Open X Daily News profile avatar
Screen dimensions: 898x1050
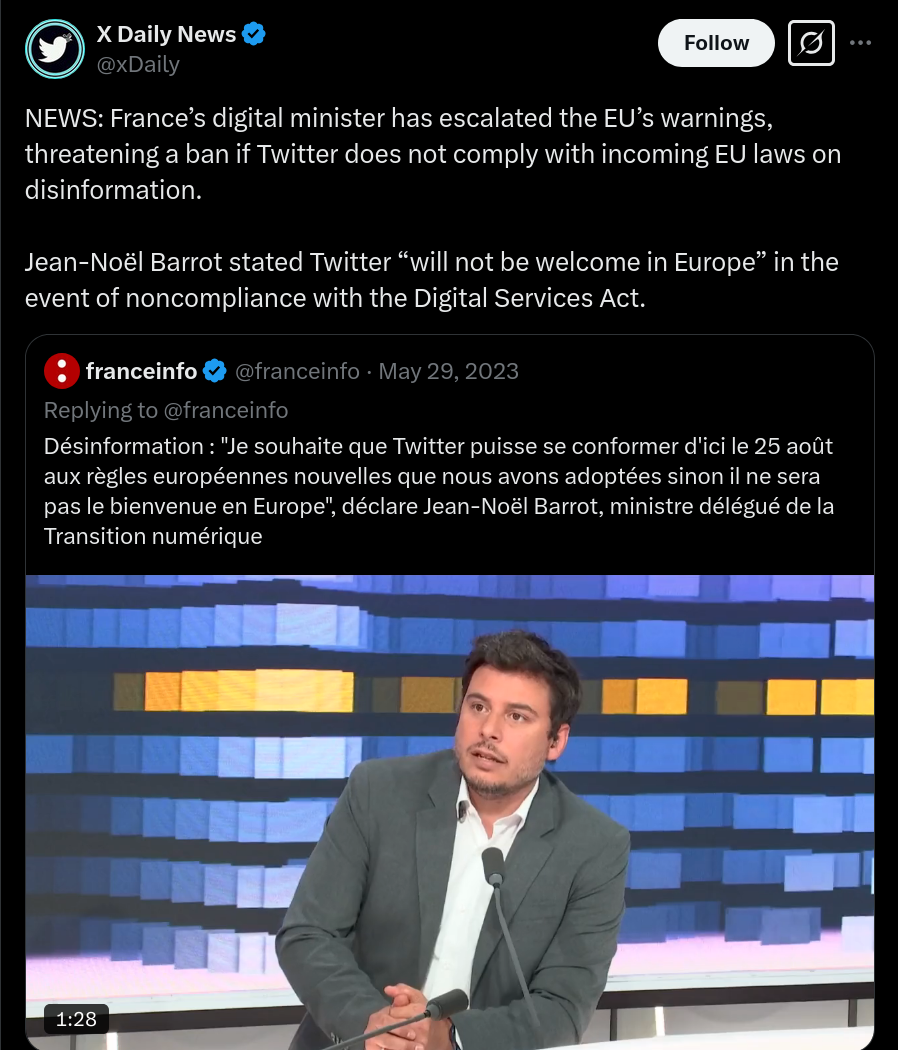55,49
